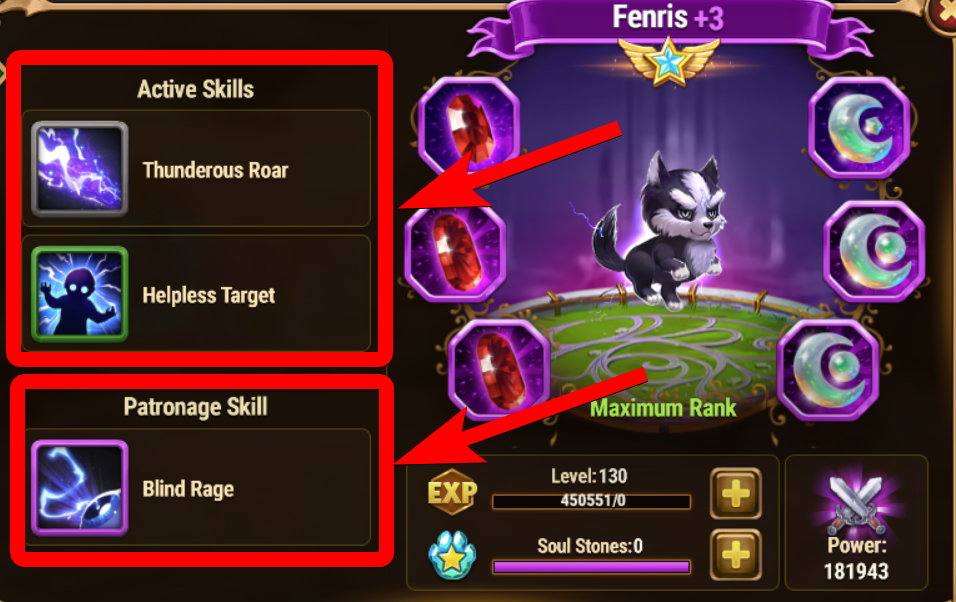Select the bottom red gem slot
The width and height of the screenshot is (956, 602).
(x=499, y=369)
